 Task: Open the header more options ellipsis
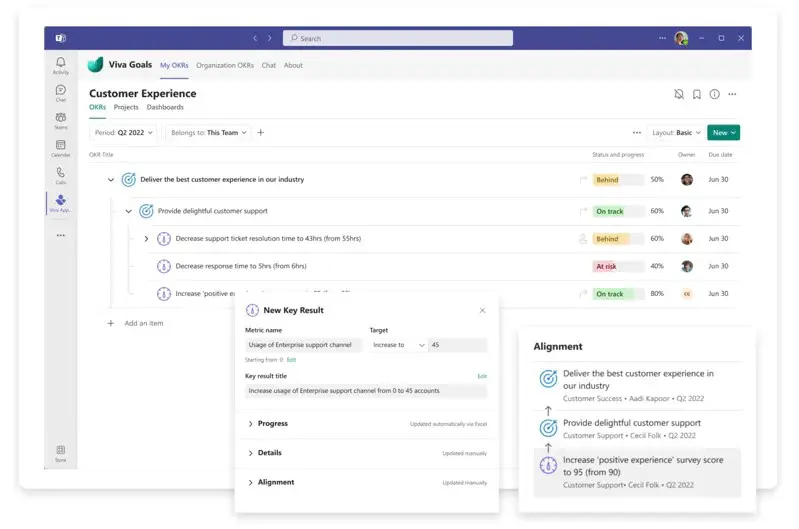click(x=732, y=94)
